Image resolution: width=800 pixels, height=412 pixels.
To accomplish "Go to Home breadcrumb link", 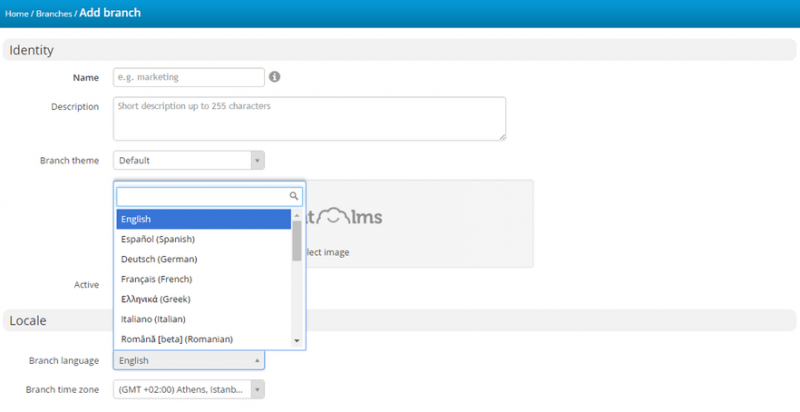I will coord(17,14).
